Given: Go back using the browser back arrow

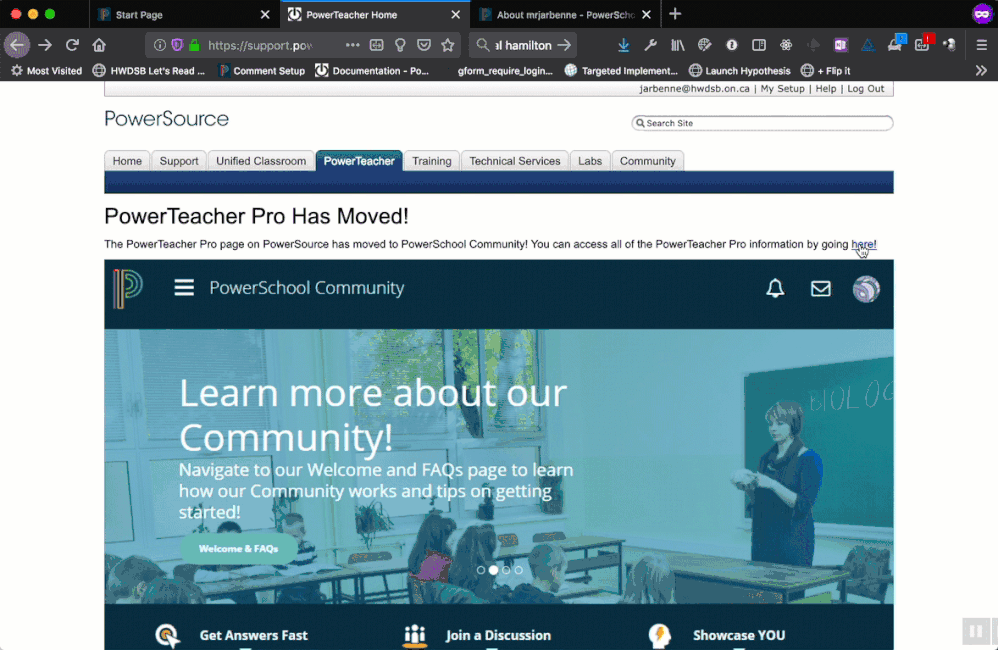Looking at the screenshot, I should [17, 45].
